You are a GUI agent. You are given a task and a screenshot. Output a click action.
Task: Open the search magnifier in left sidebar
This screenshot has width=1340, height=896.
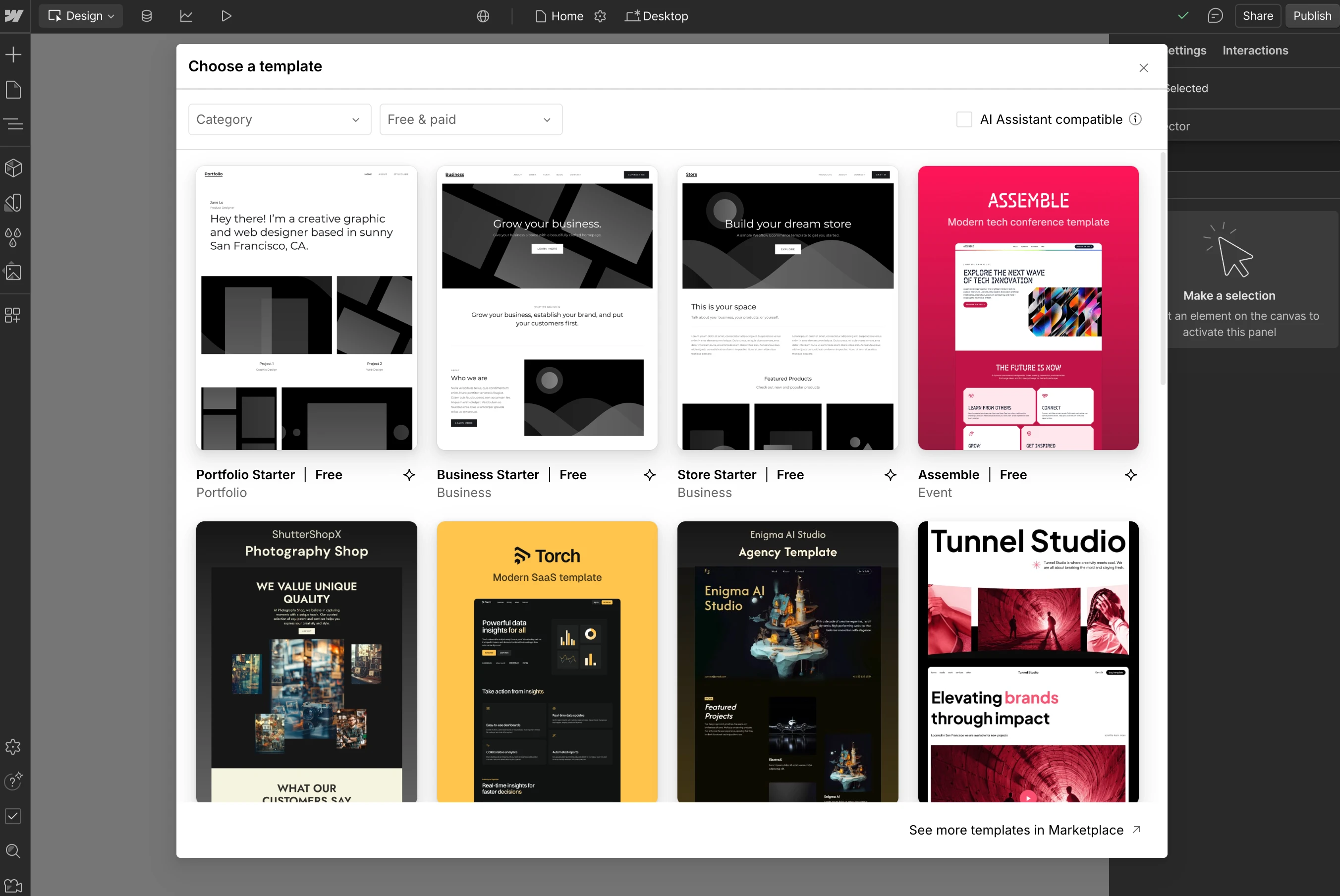point(13,851)
